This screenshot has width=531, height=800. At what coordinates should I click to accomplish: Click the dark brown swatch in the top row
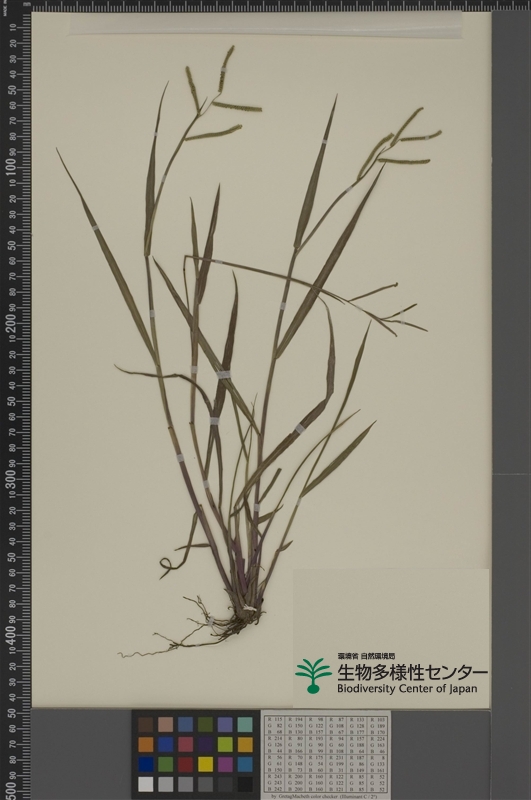(x=145, y=724)
